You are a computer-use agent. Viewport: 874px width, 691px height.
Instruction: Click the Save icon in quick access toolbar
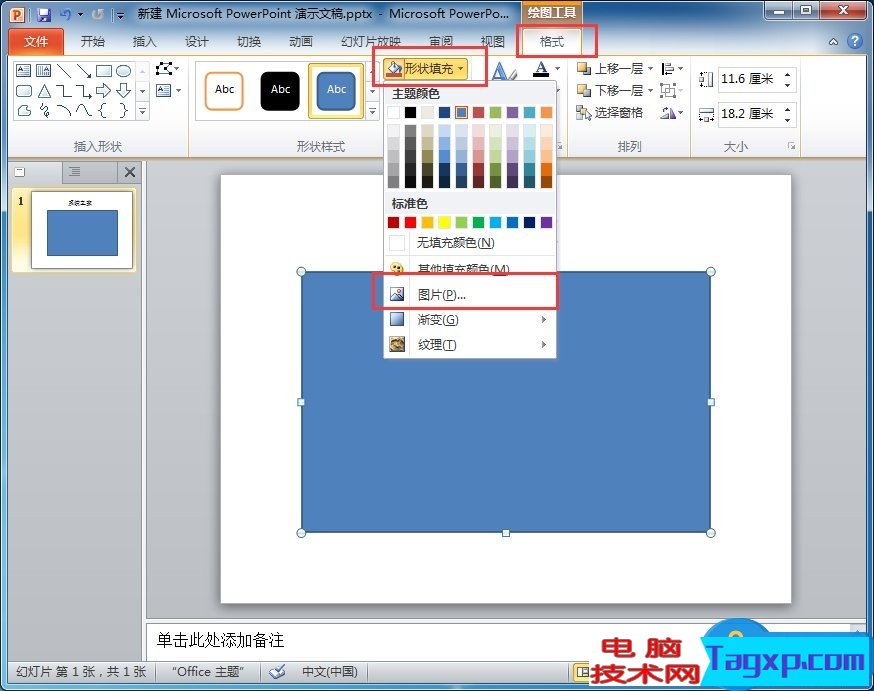point(44,15)
